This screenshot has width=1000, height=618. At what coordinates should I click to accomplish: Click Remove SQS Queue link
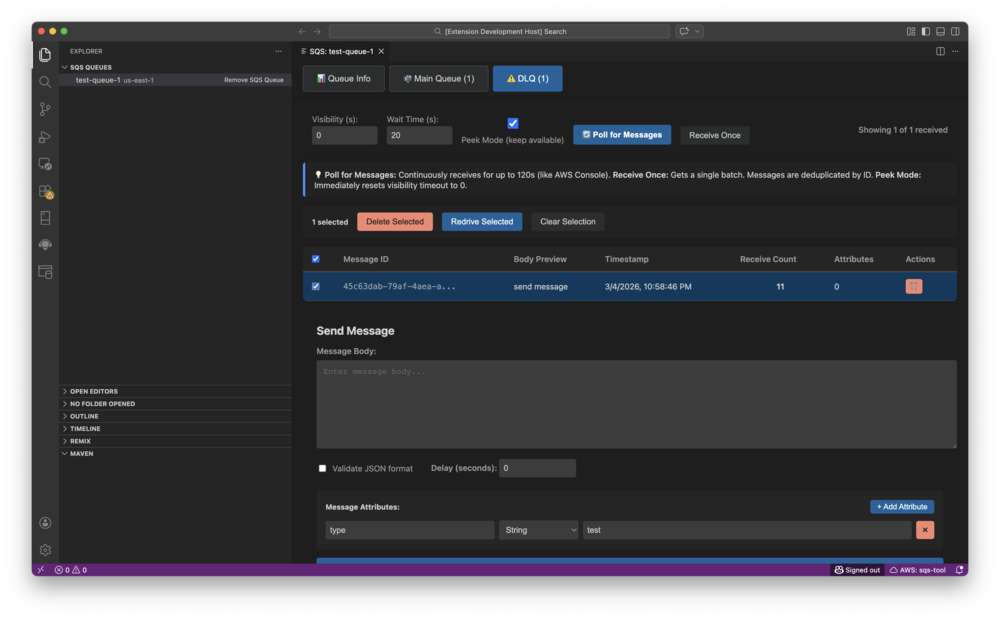click(254, 80)
